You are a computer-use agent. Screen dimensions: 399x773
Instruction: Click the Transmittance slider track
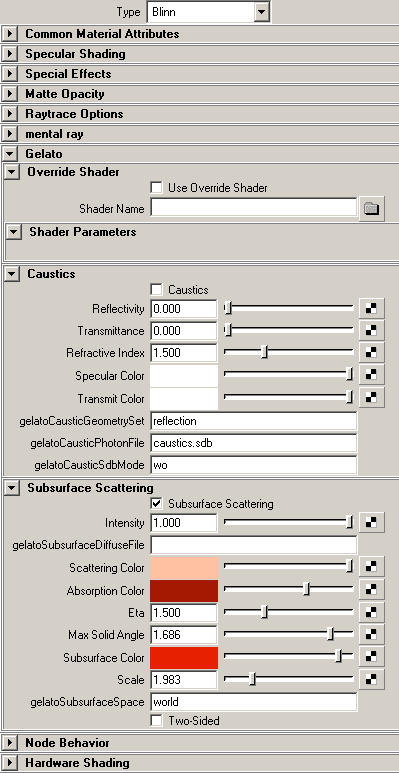pos(289,330)
